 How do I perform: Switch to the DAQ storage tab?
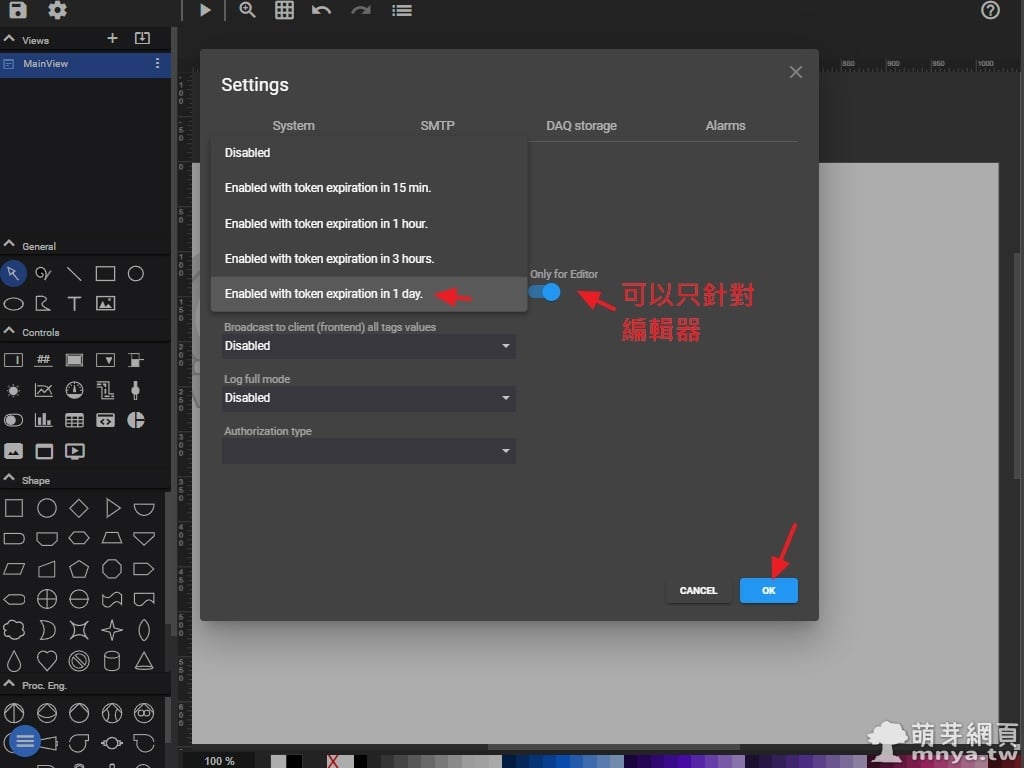[581, 126]
